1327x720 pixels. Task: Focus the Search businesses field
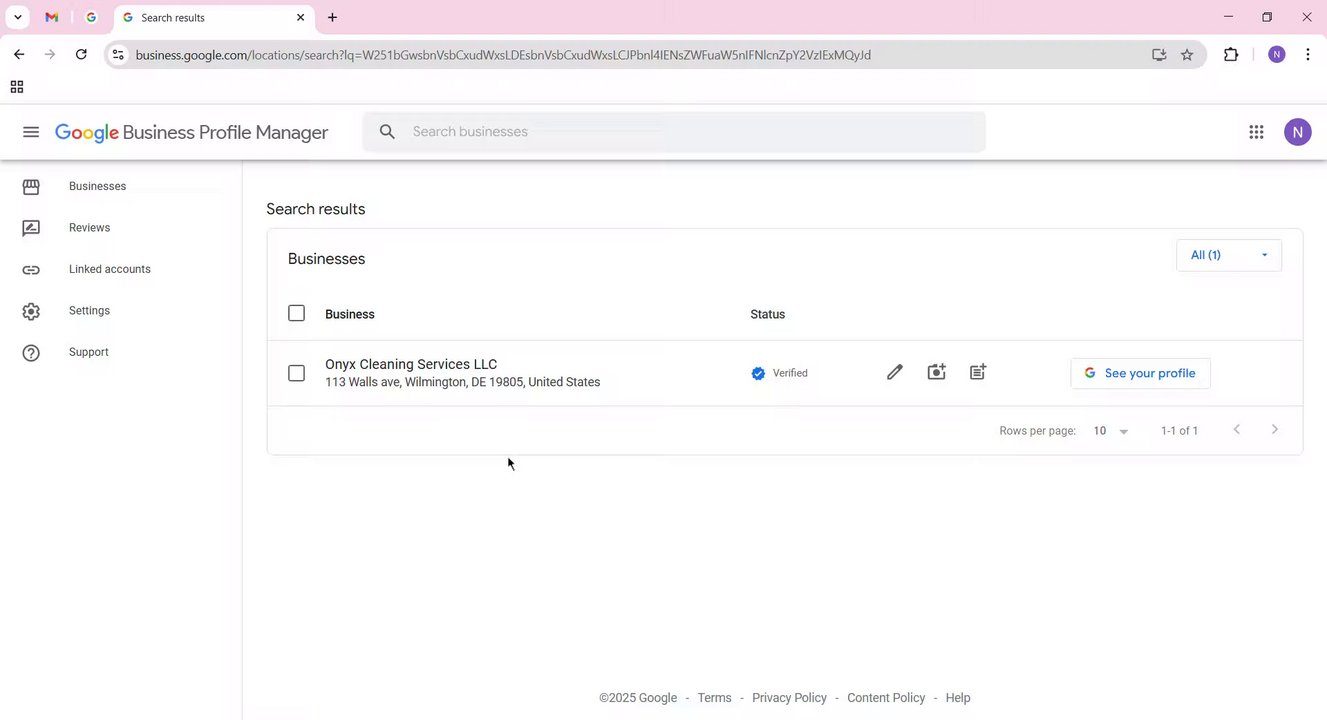[674, 132]
